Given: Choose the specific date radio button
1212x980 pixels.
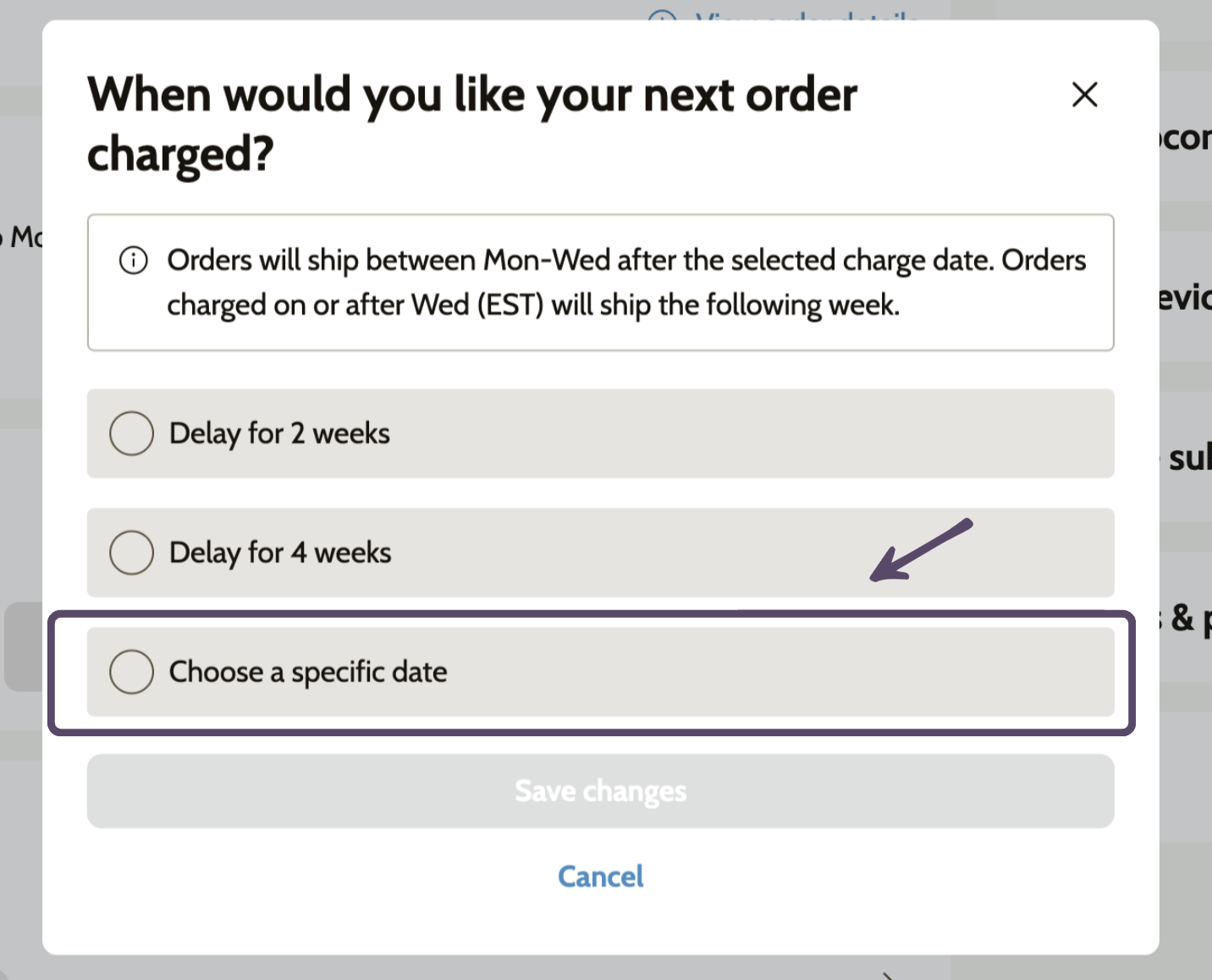Looking at the screenshot, I should point(131,672).
